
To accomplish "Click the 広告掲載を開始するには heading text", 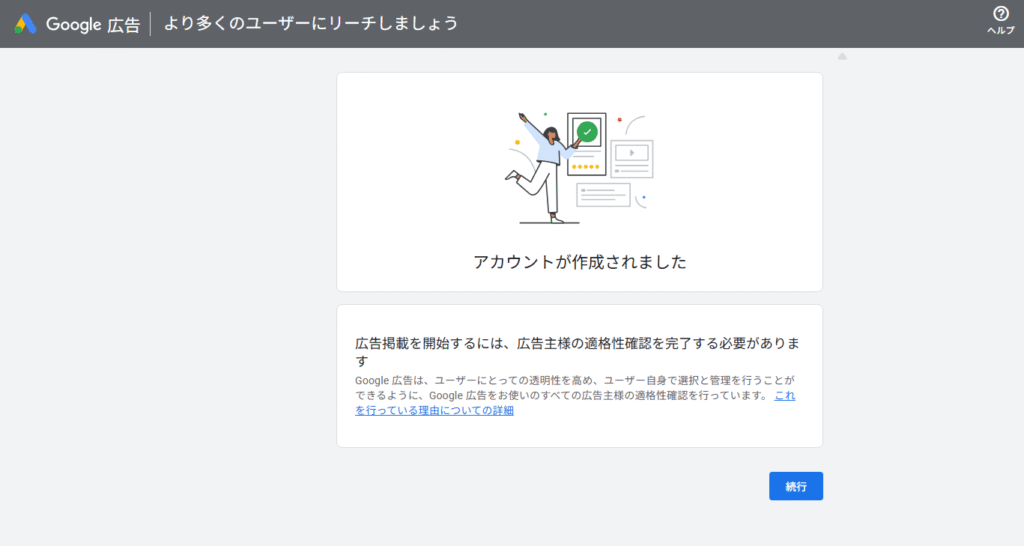I will pos(578,352).
